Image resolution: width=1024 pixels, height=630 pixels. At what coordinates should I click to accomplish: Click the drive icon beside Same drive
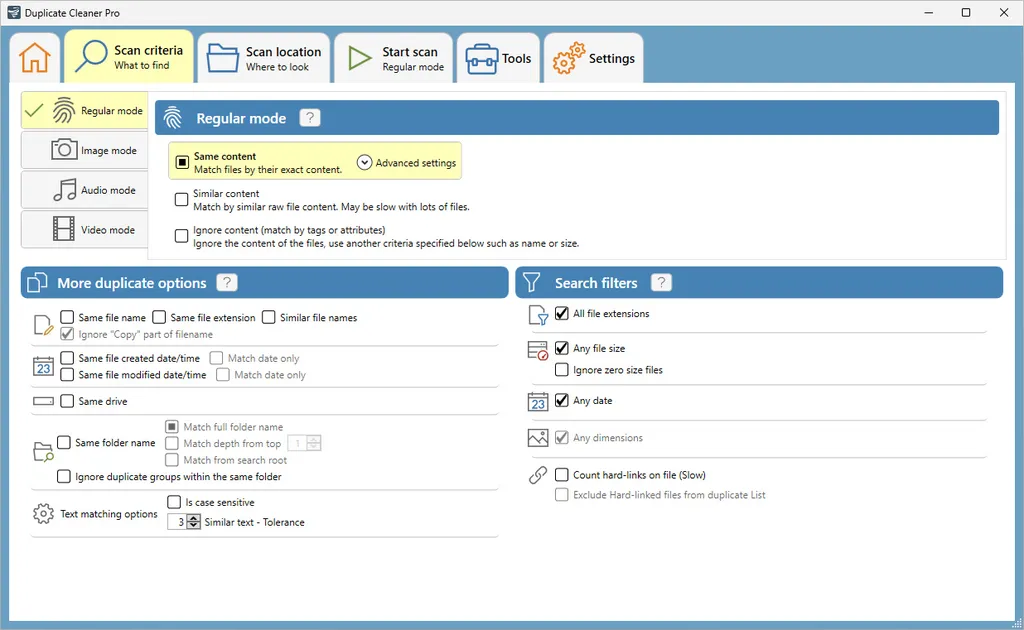[x=43, y=401]
